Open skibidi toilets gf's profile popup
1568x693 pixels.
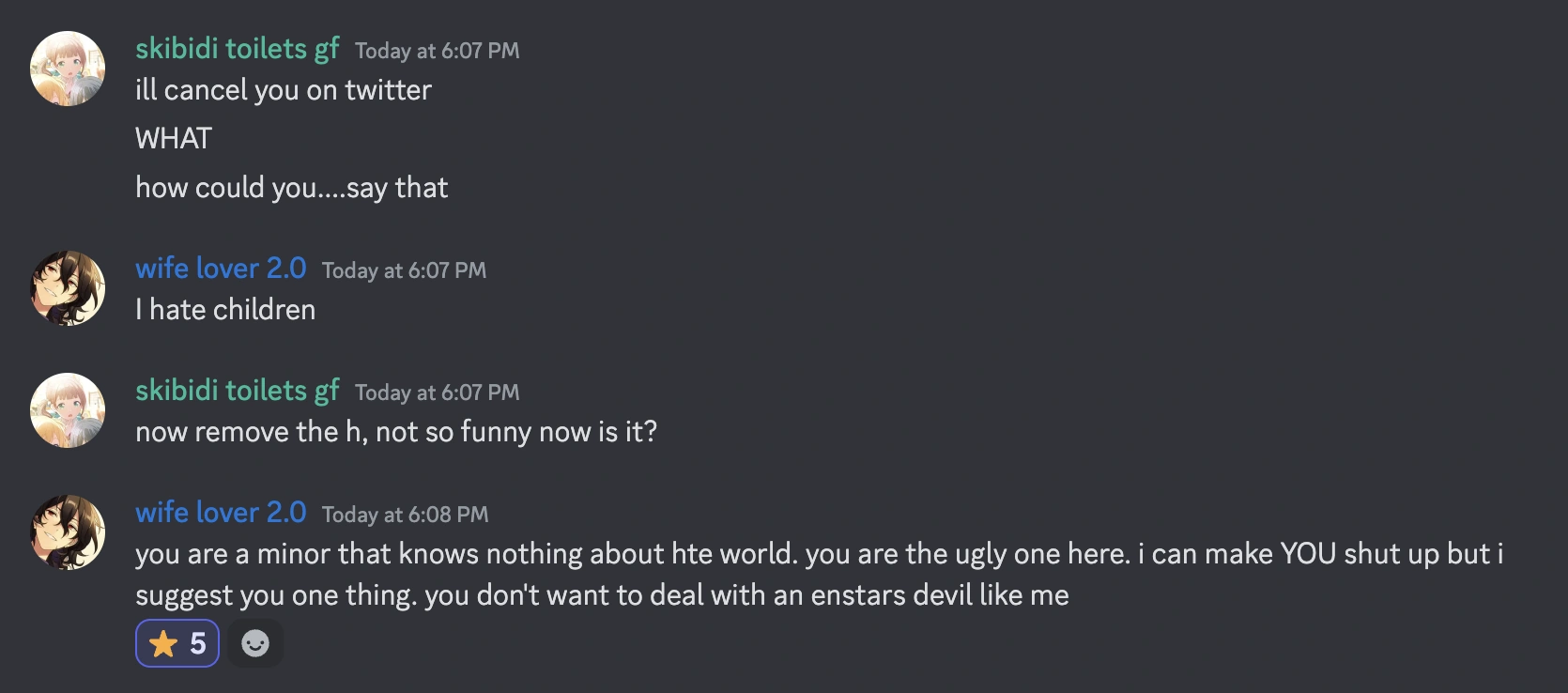237,48
